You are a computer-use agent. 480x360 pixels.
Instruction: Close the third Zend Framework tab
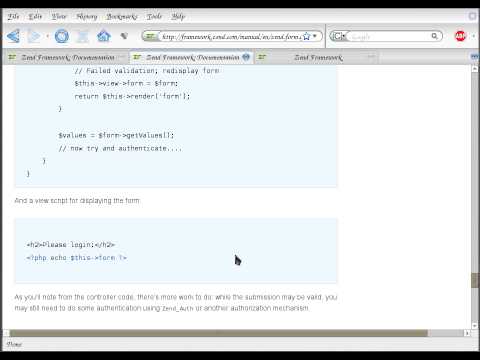click(x=371, y=57)
